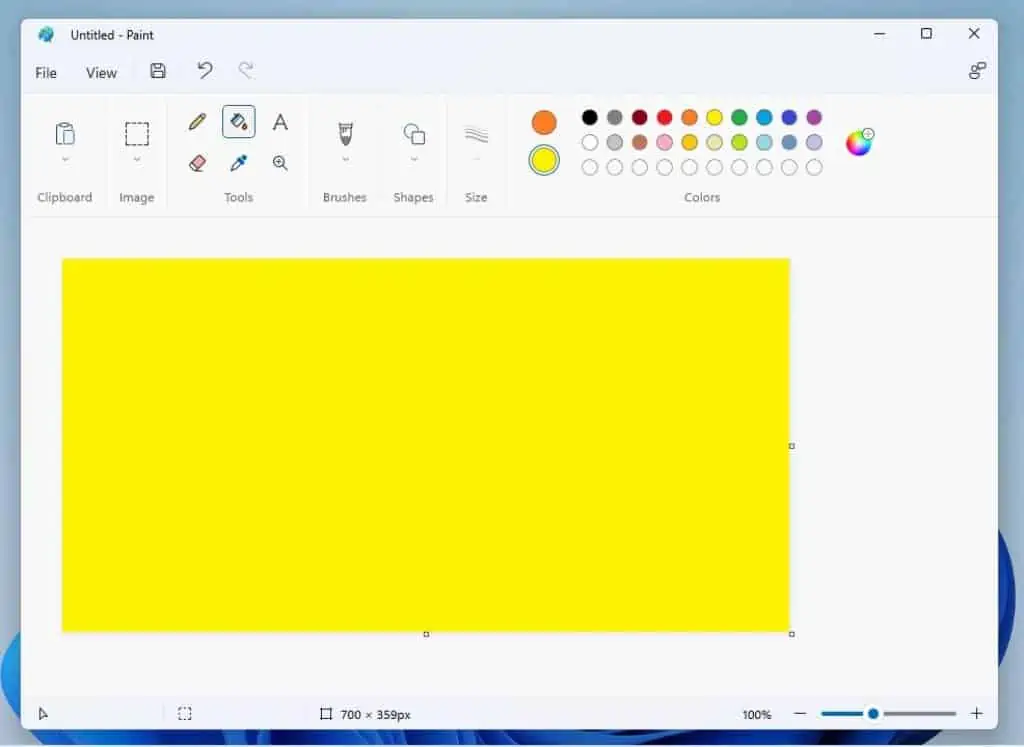Pick the Color picker eyedropper tool
Screen dimensions: 1024x747
click(x=238, y=163)
